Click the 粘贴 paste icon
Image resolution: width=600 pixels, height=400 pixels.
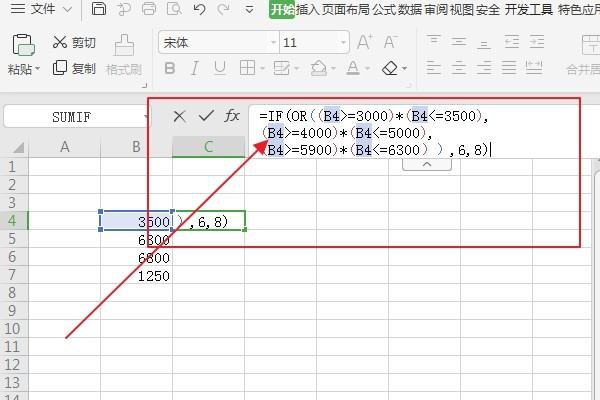[23, 45]
